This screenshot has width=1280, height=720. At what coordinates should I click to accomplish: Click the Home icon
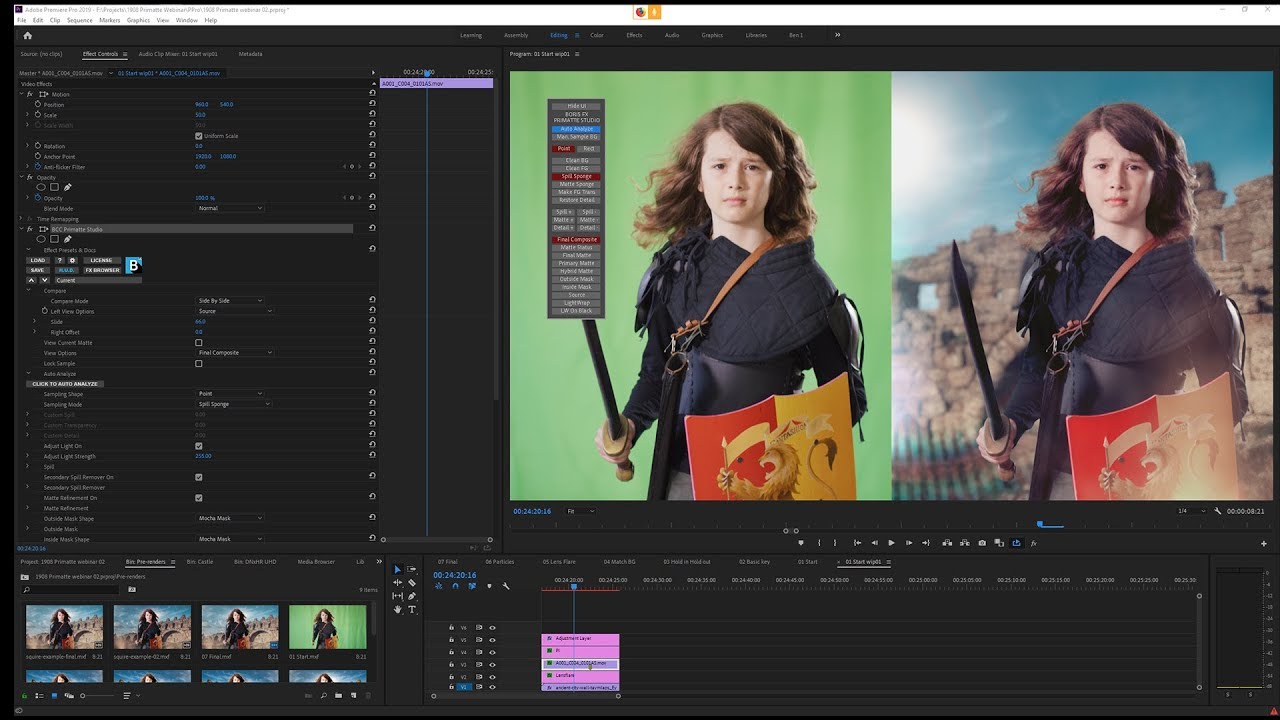click(x=27, y=35)
